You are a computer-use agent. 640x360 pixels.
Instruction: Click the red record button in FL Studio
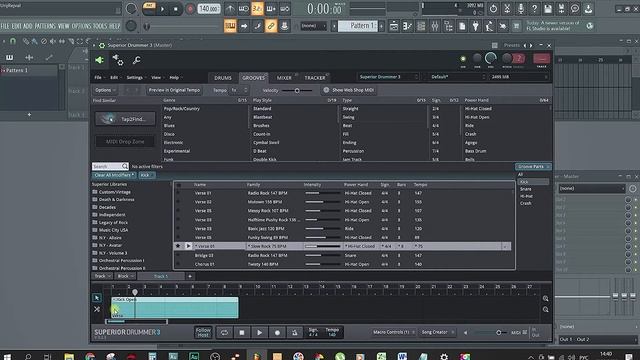click(190, 9)
